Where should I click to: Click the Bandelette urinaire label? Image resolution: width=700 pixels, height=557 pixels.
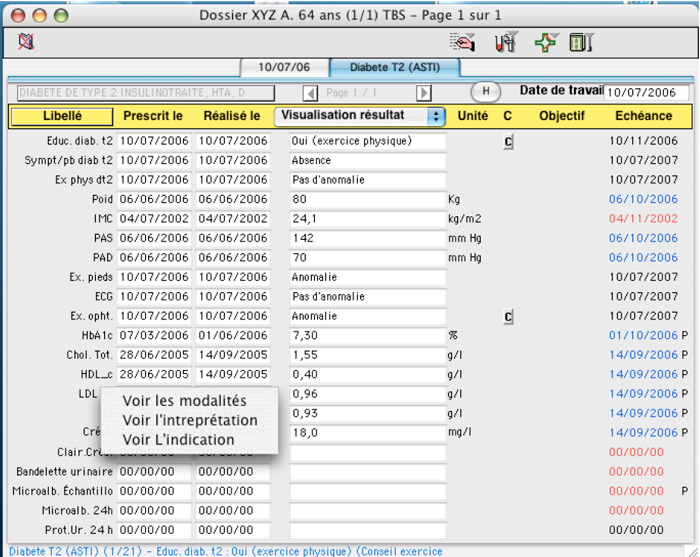pos(64,472)
